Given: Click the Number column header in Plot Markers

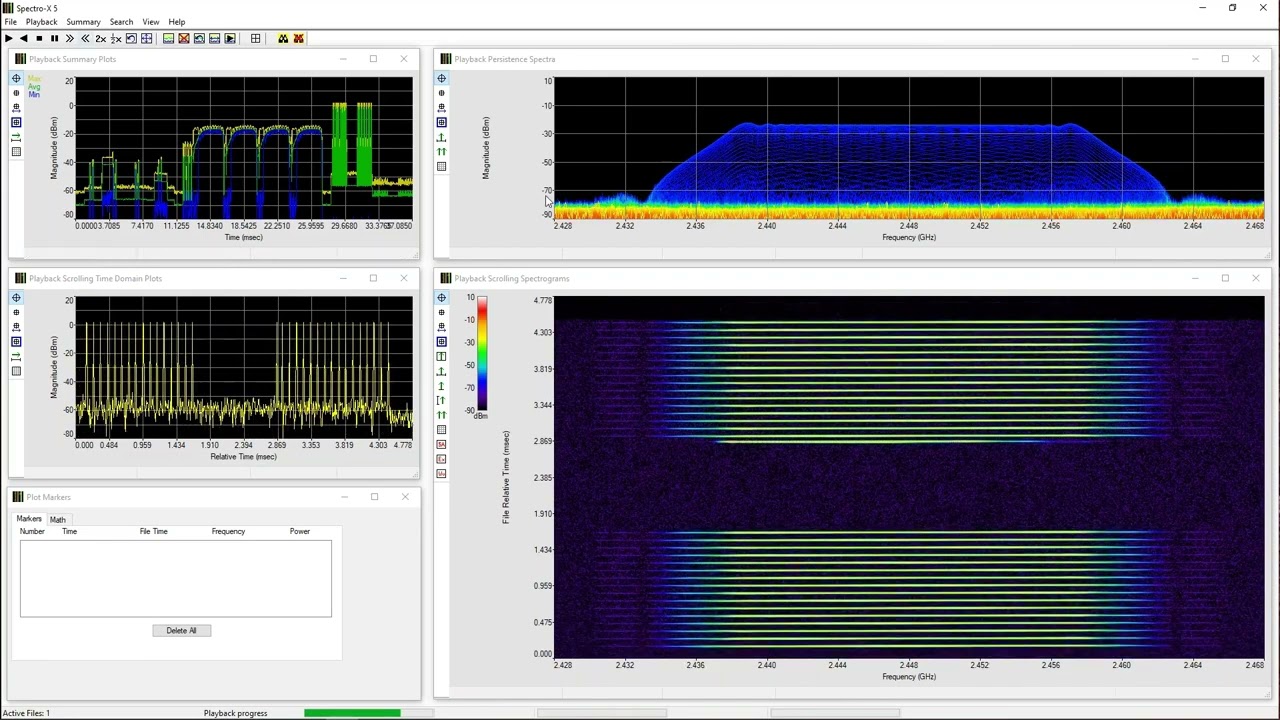Looking at the screenshot, I should 32,531.
